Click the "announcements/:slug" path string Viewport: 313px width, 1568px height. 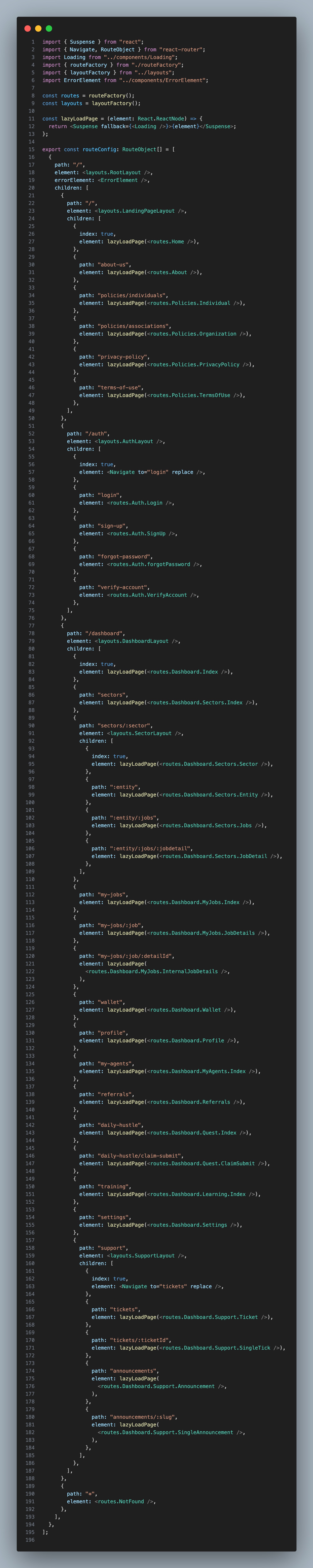pos(143,1417)
